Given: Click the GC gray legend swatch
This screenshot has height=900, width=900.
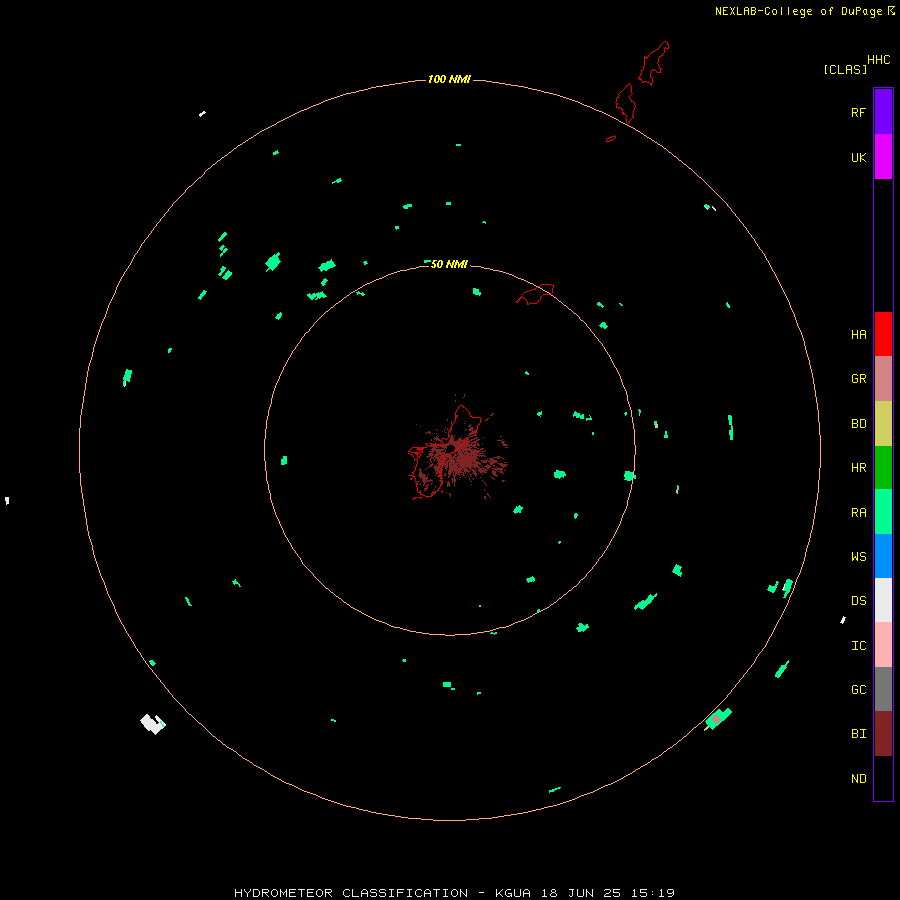Looking at the screenshot, I should 883,689.
